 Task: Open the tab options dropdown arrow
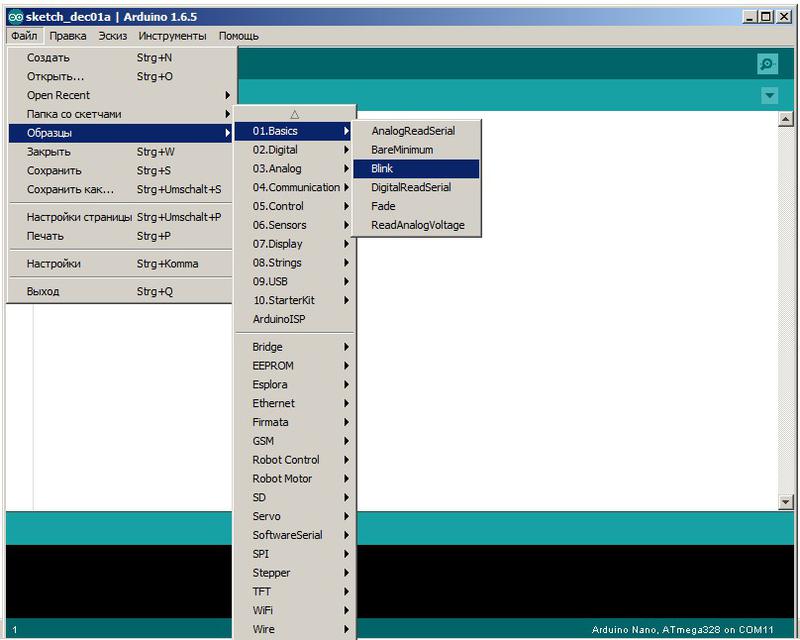tap(769, 95)
